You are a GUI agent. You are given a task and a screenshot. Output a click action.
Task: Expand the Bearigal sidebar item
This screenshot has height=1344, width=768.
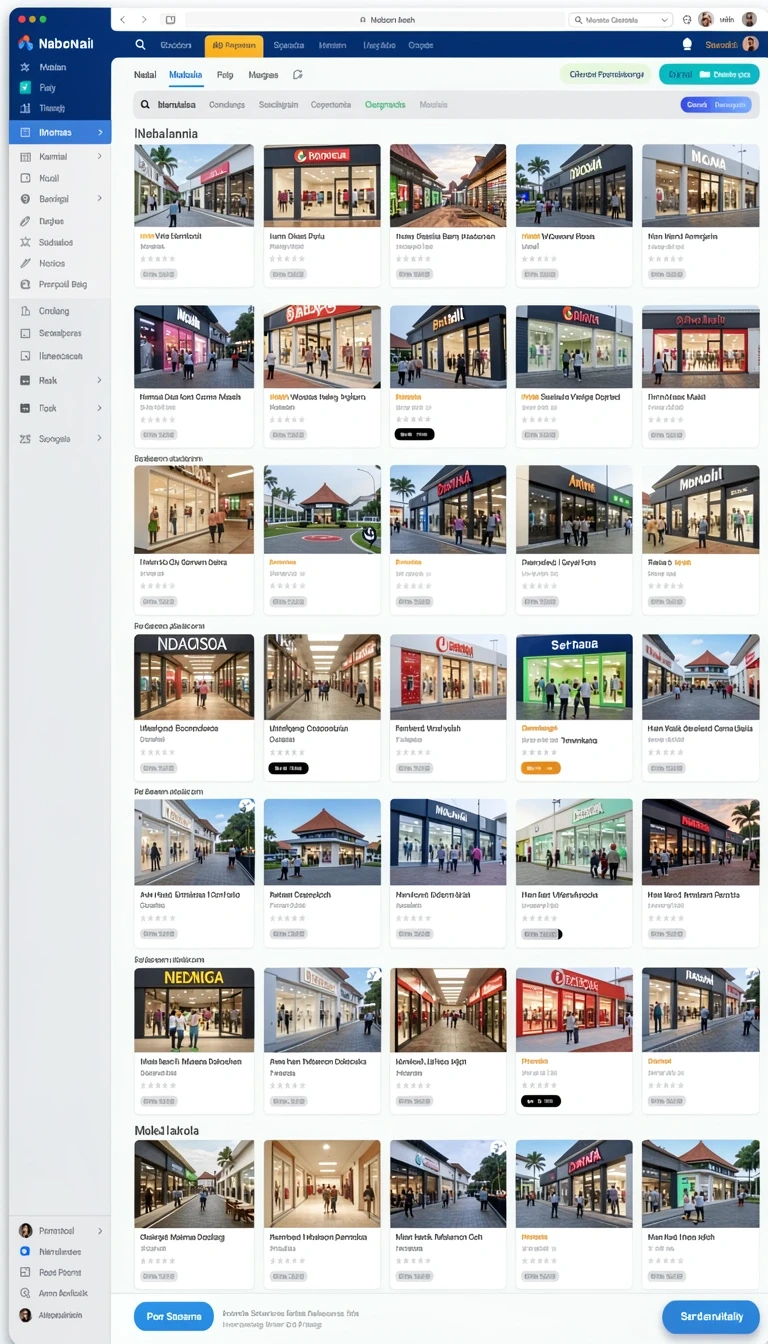pyautogui.click(x=100, y=199)
